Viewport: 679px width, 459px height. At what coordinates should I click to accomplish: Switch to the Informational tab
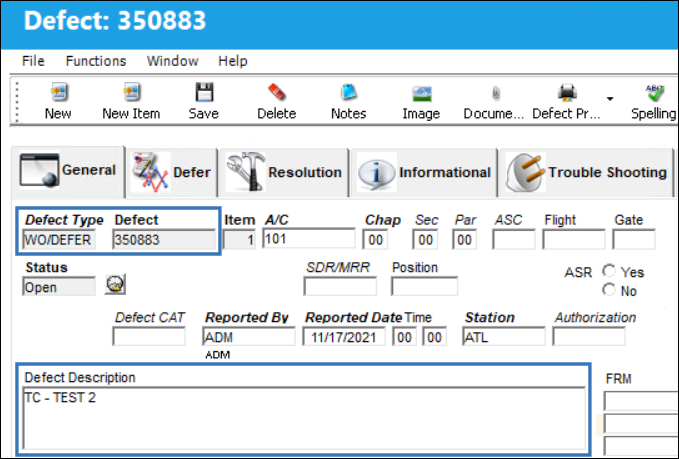point(424,173)
